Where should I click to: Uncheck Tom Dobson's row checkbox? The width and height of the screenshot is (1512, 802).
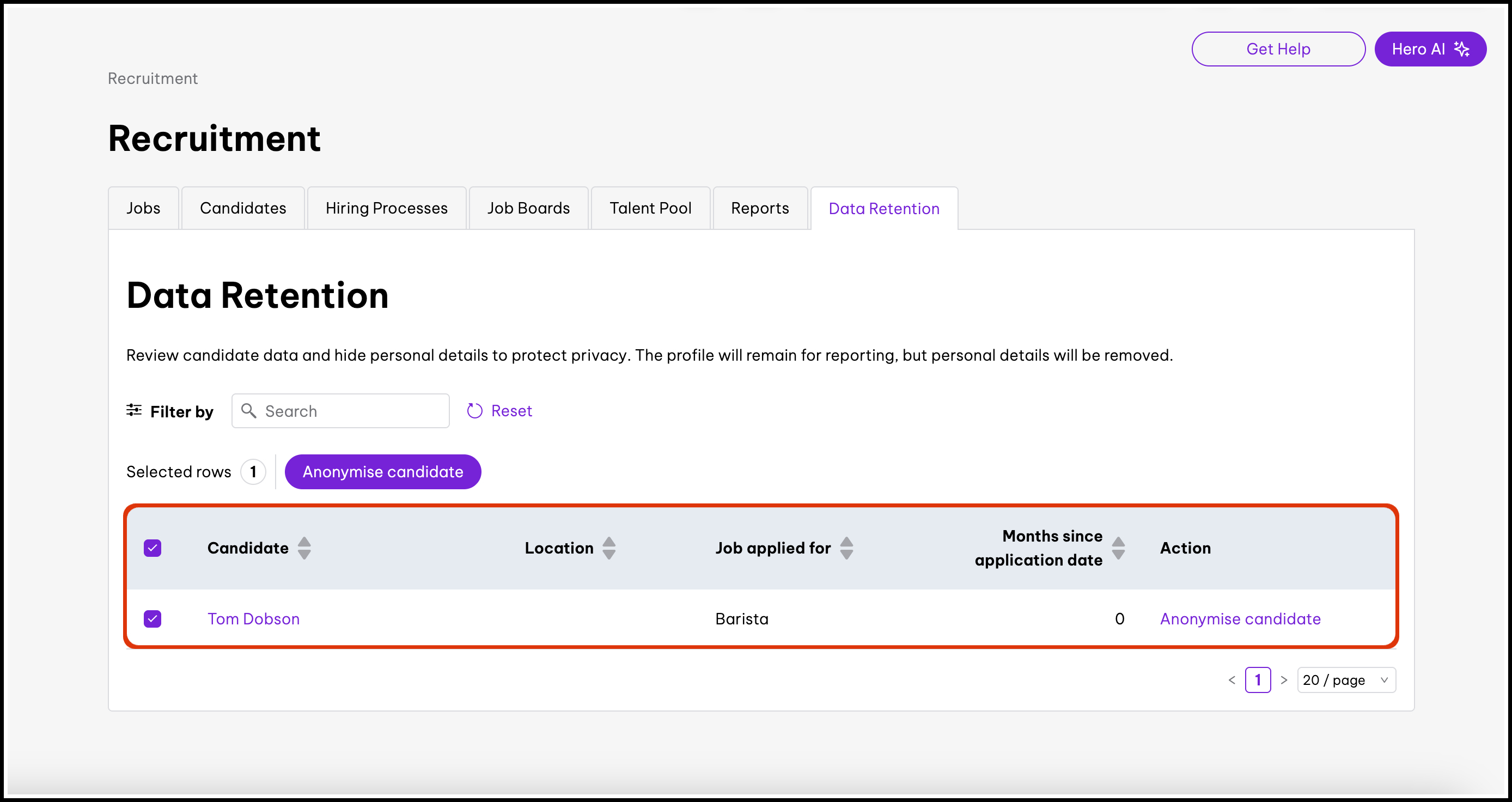153,619
